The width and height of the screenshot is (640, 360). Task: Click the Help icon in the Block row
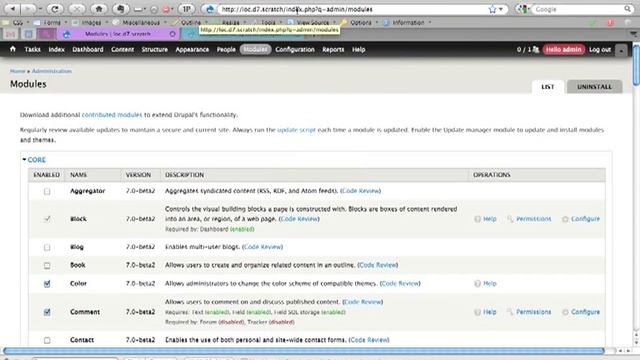tap(478, 219)
